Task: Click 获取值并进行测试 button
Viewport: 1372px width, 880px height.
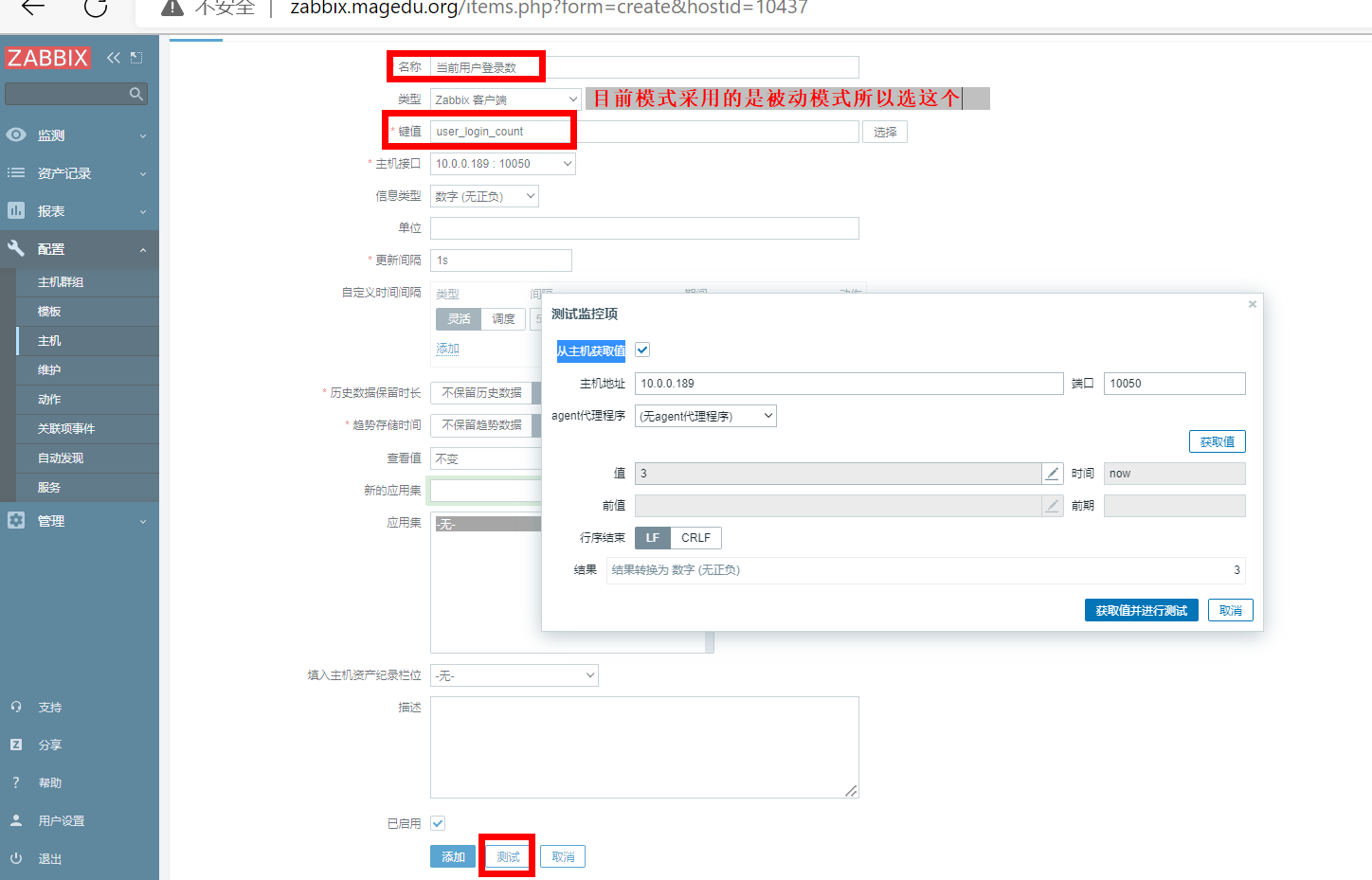Action: point(1141,610)
